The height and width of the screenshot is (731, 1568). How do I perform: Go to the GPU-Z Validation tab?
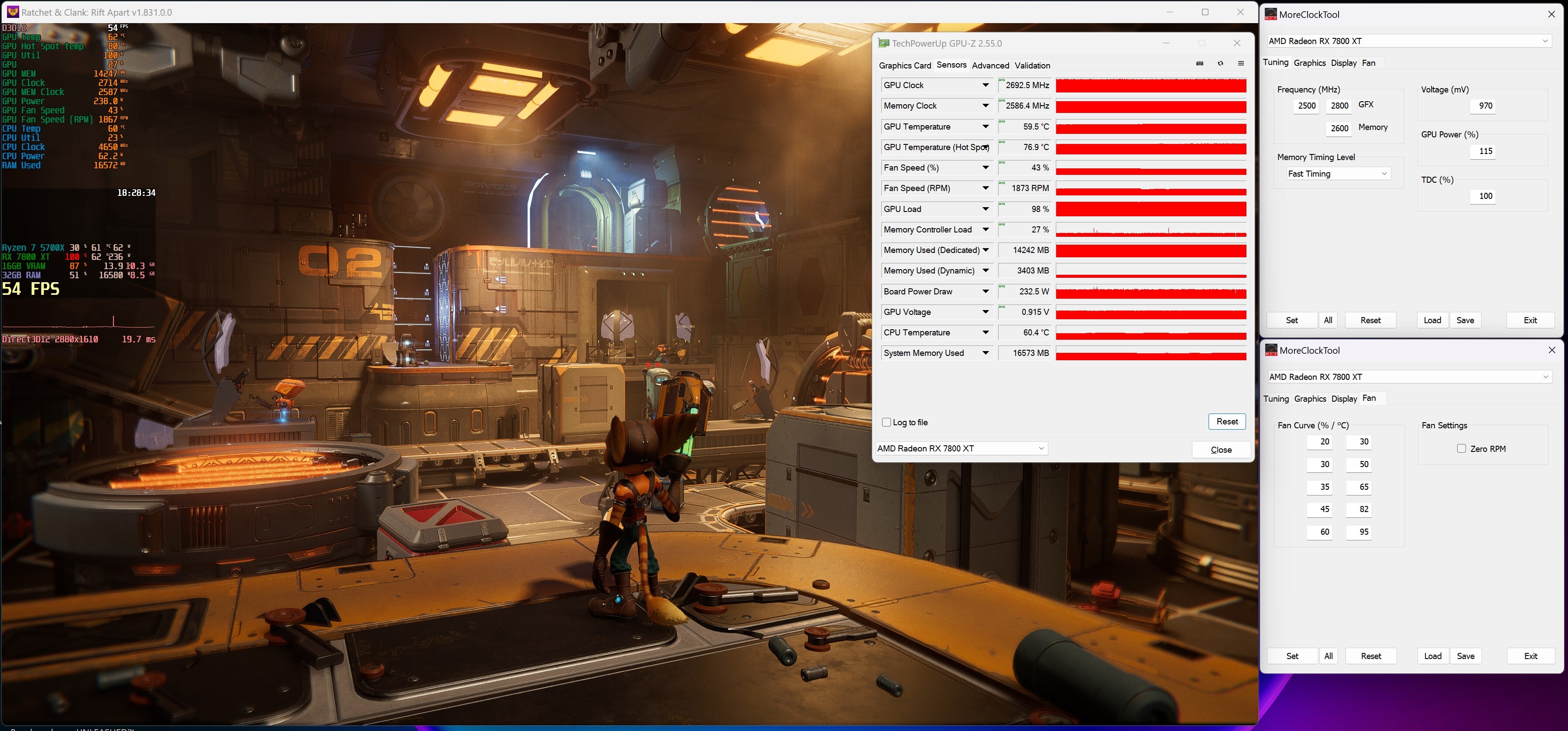click(x=1032, y=65)
